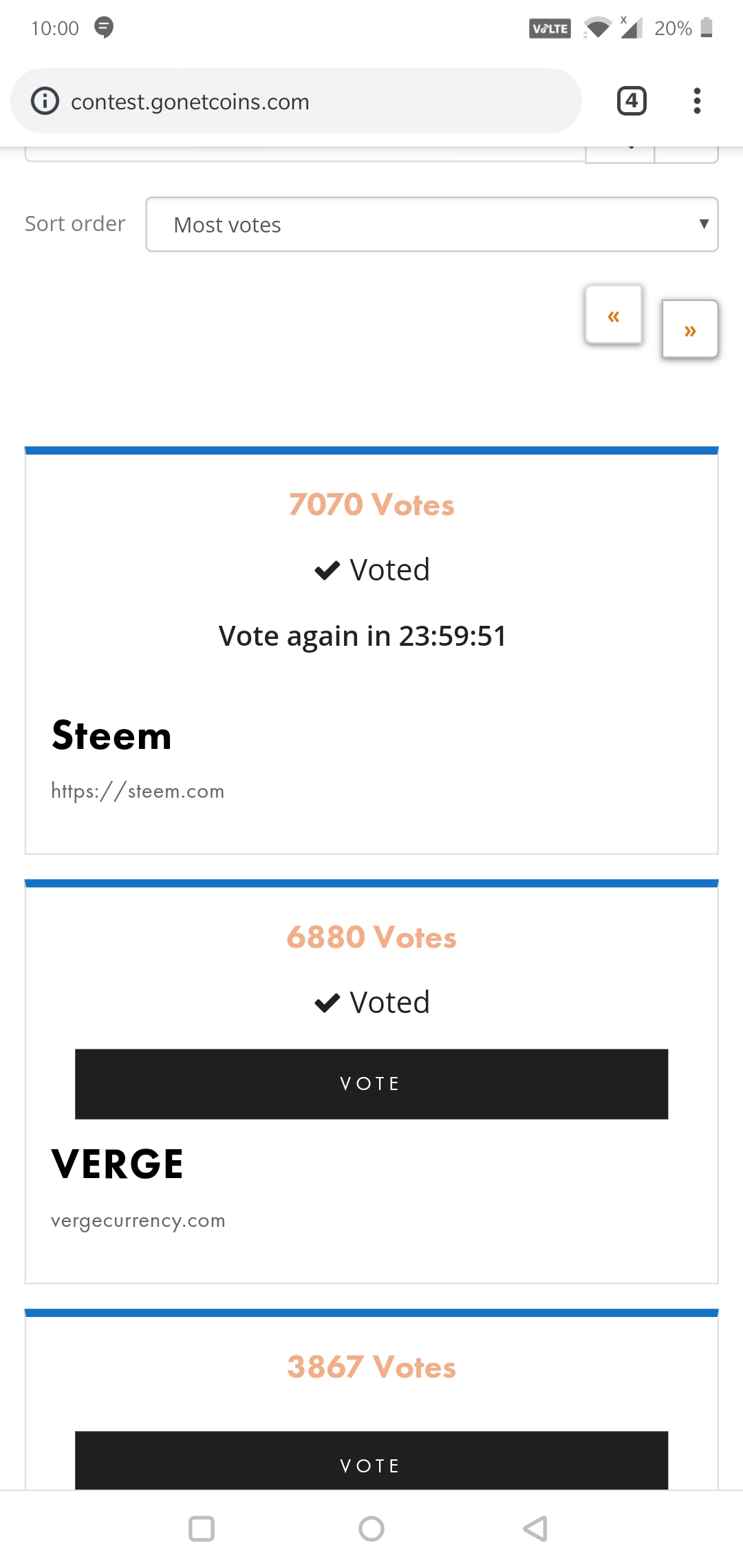Open the Most votes sort order dropdown
Image resolution: width=743 pixels, height=1568 pixels.
coord(432,224)
